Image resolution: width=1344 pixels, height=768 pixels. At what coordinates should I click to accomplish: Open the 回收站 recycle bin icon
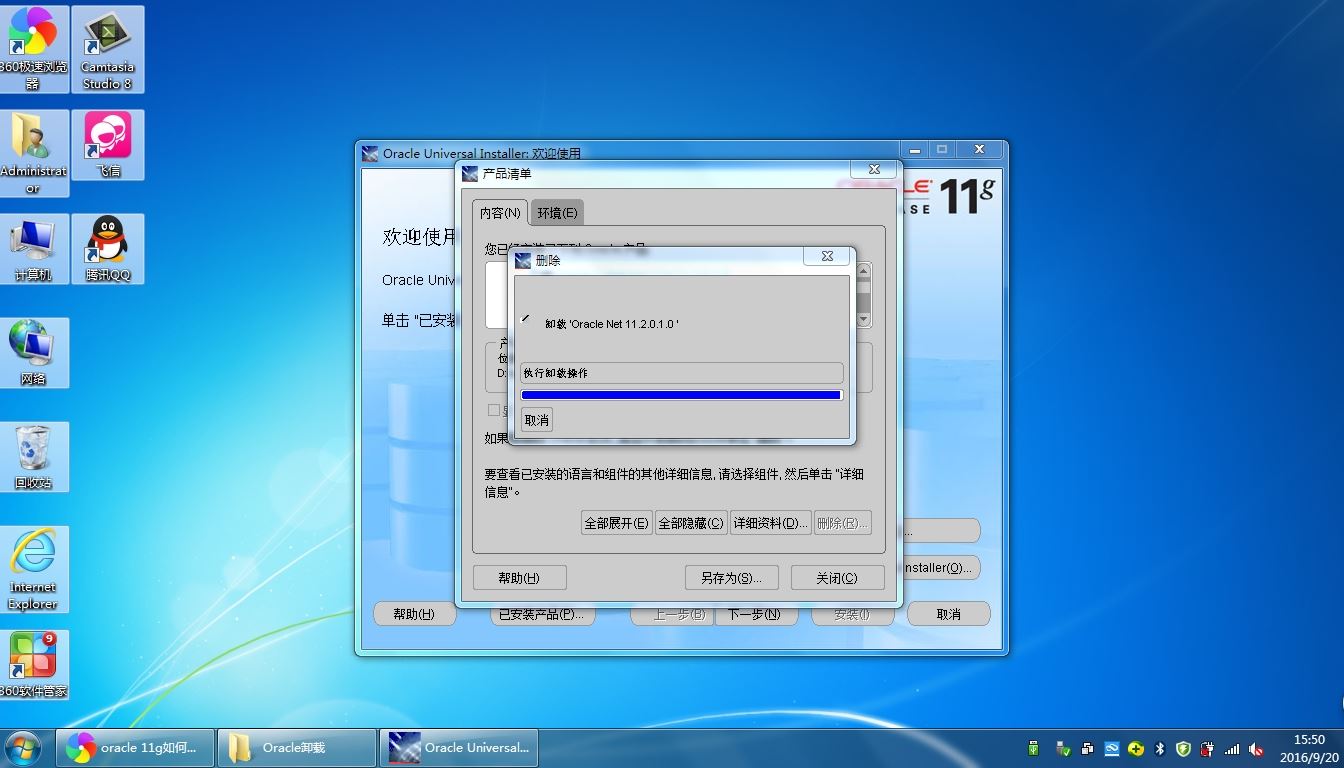(33, 457)
